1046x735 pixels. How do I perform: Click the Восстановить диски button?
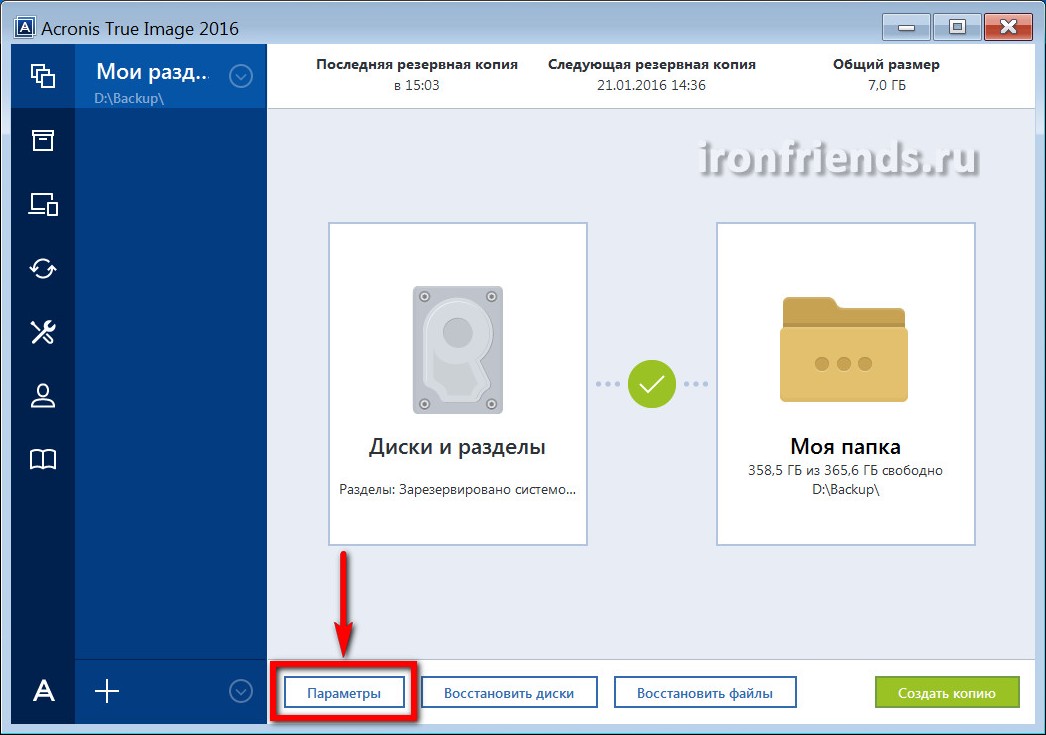coord(509,693)
